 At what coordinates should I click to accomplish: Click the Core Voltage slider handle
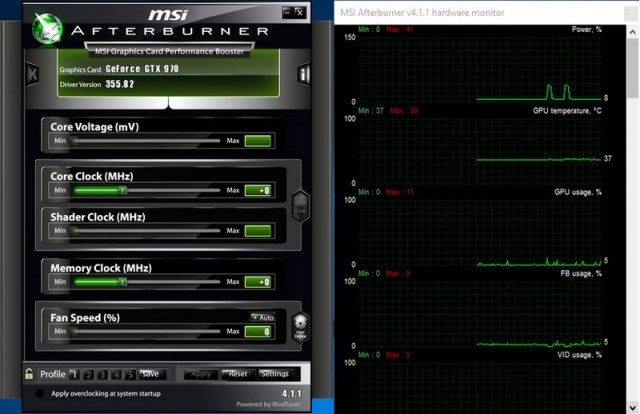[x=75, y=141]
